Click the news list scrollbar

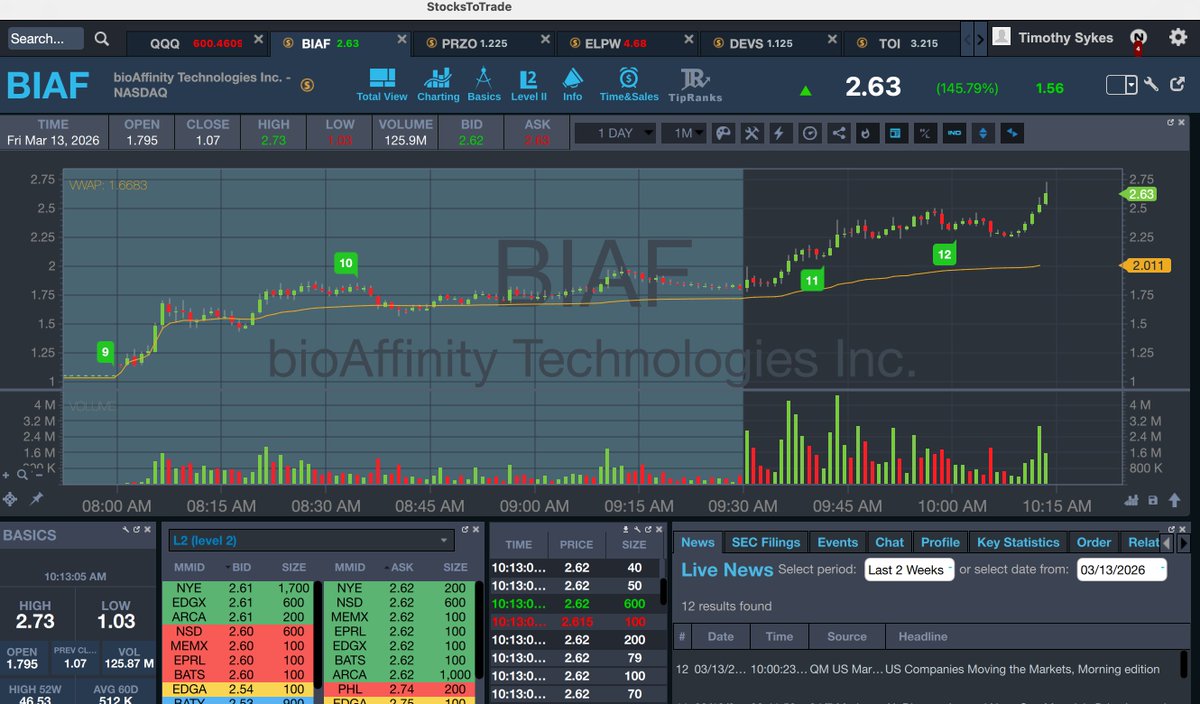click(x=1183, y=665)
